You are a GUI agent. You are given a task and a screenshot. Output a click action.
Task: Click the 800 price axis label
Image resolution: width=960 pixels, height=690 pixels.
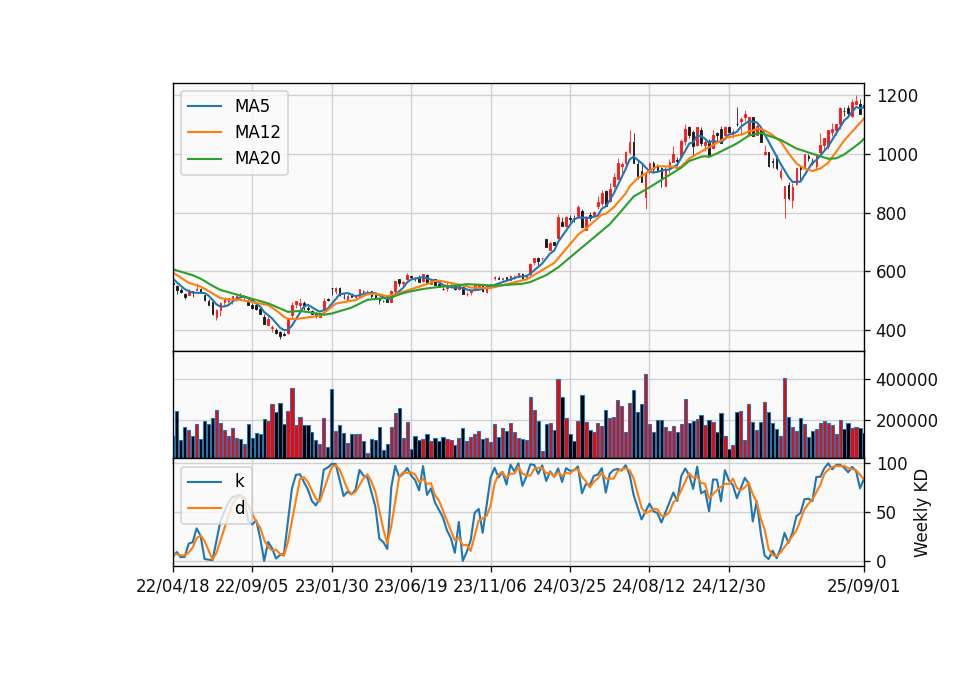(x=892, y=214)
